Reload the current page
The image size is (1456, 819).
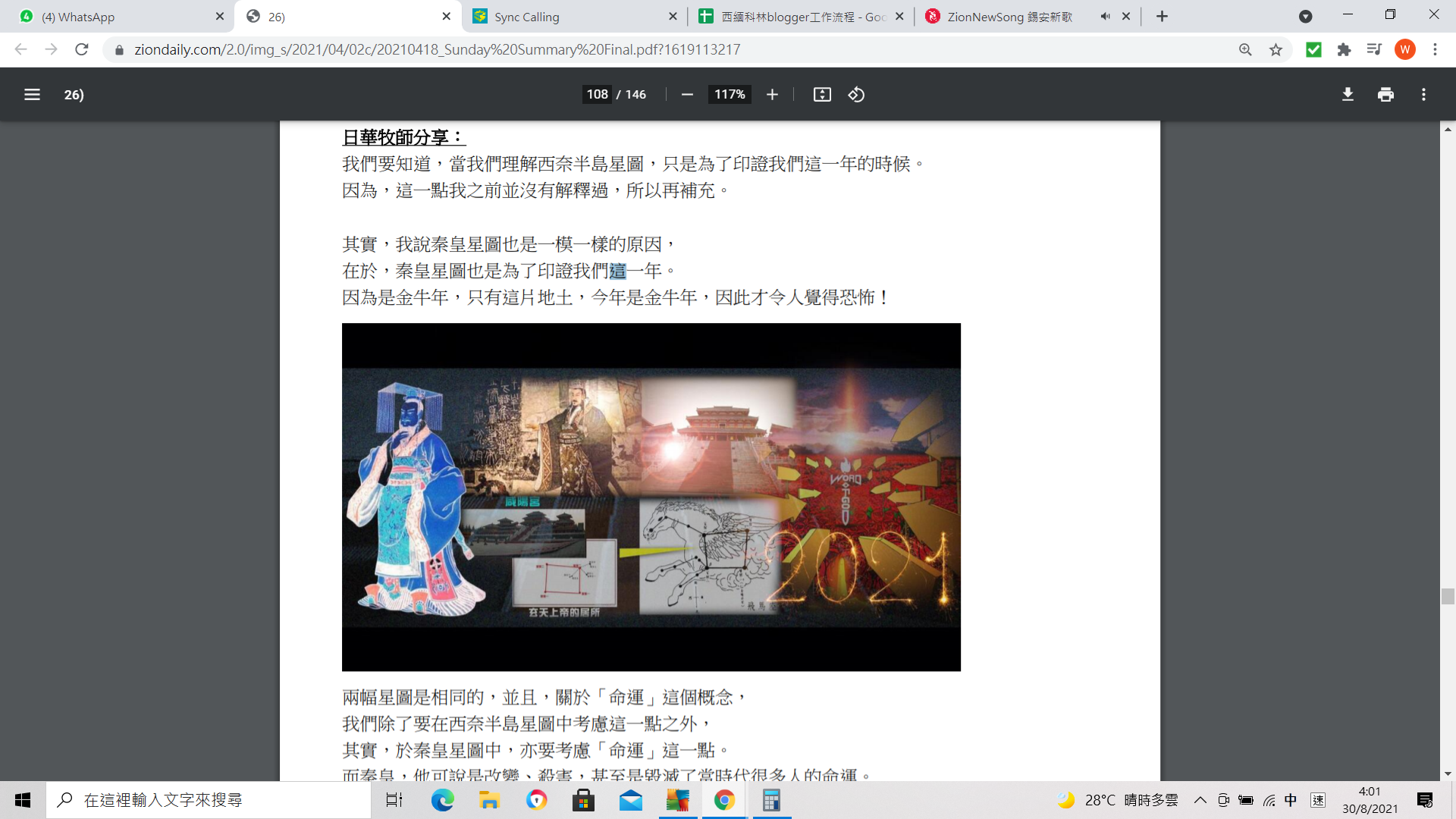tap(82, 49)
